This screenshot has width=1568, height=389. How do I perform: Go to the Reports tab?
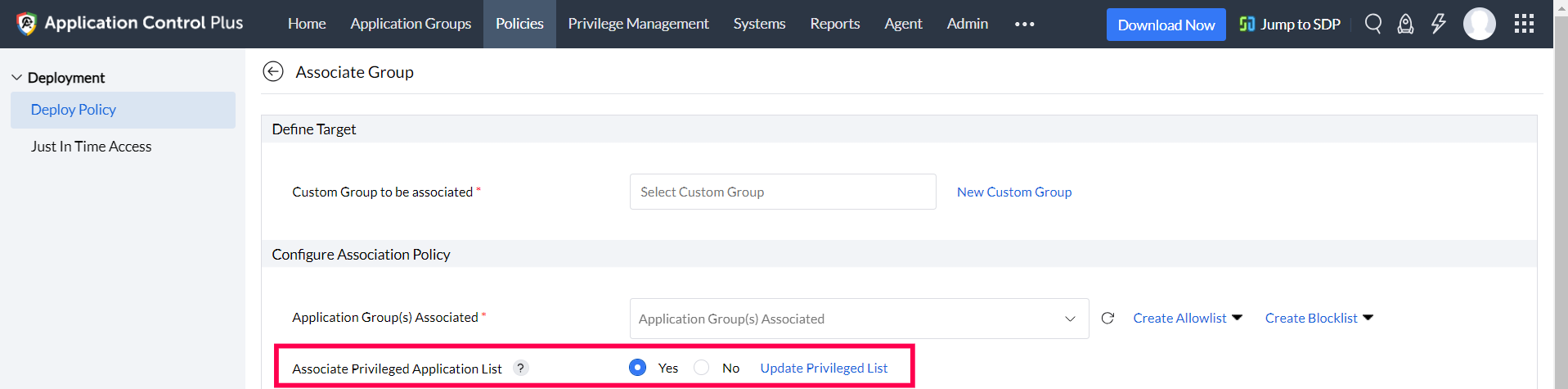[x=834, y=24]
